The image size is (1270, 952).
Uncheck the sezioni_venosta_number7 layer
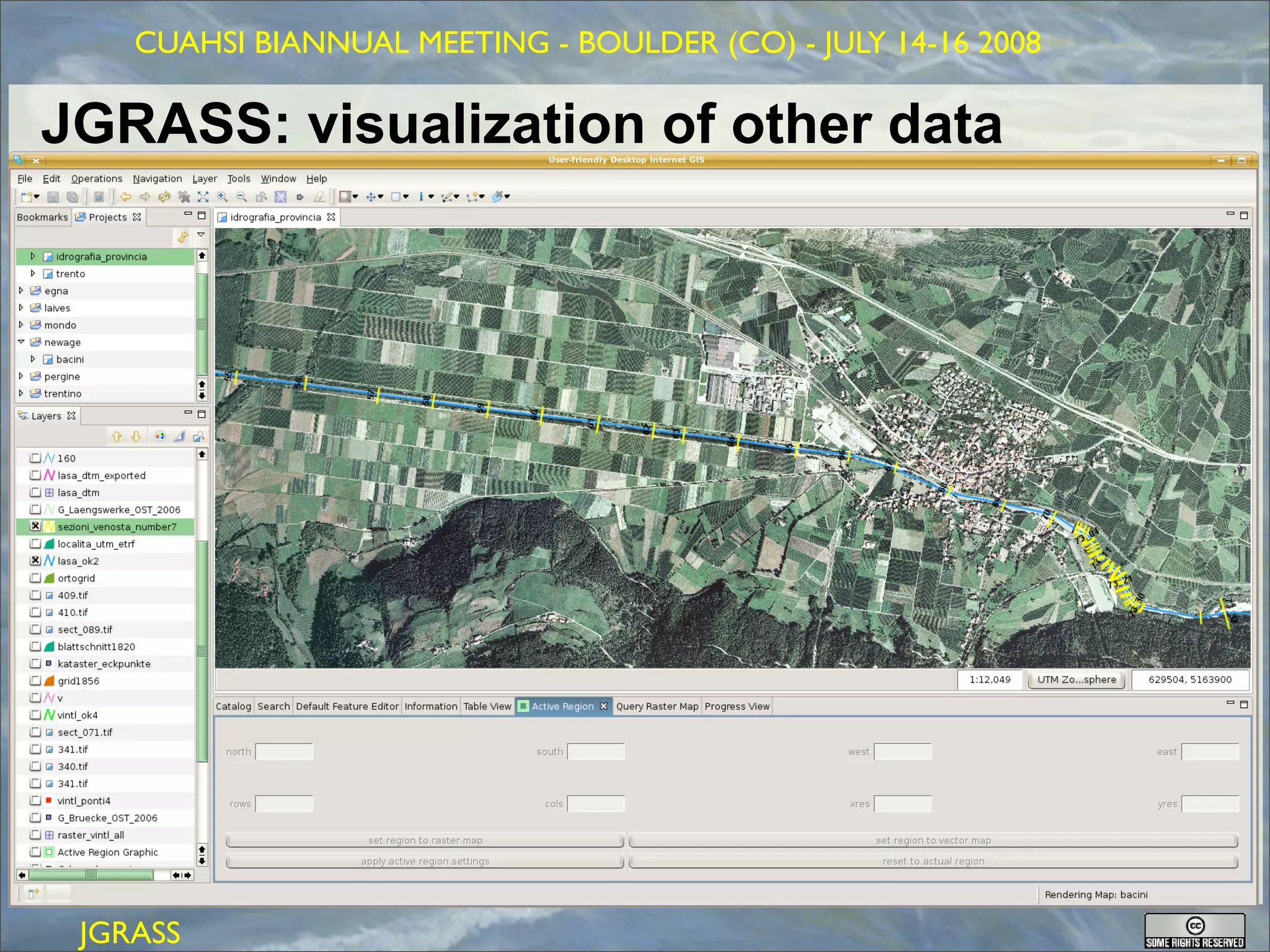(x=35, y=526)
